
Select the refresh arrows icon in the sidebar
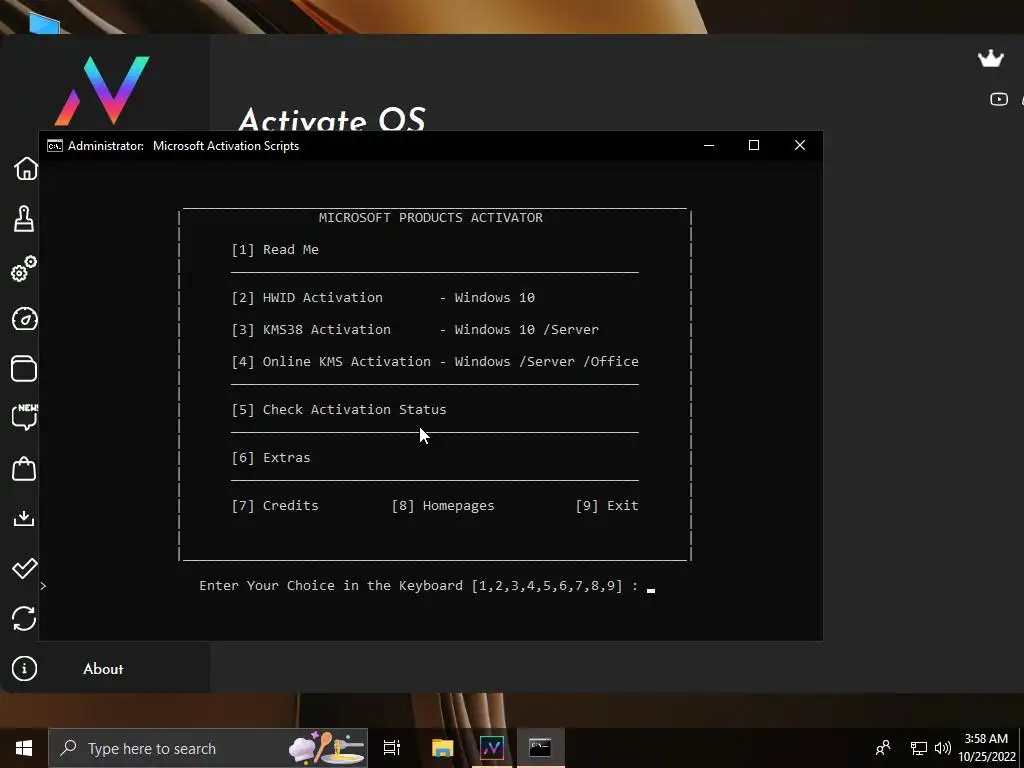tap(24, 618)
